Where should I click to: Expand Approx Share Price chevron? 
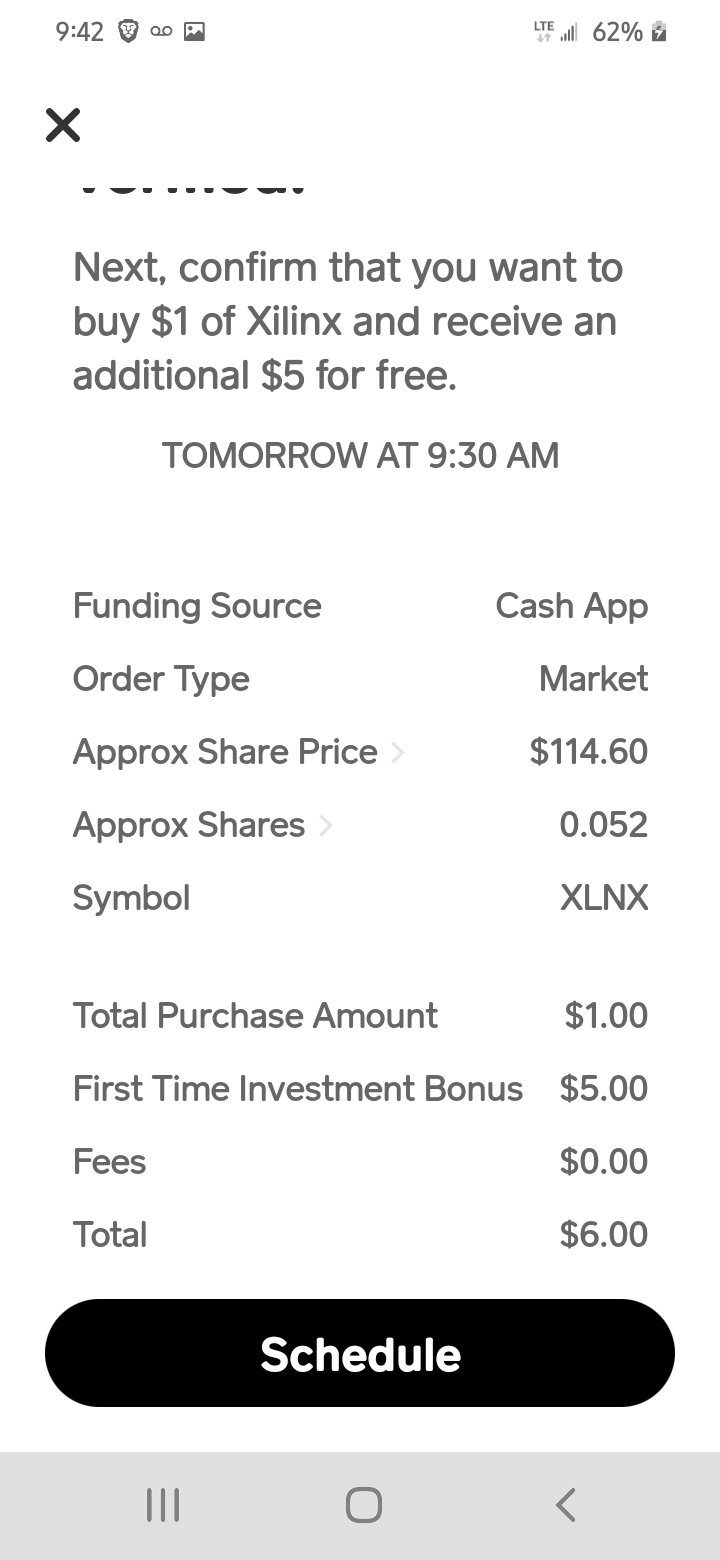point(398,752)
